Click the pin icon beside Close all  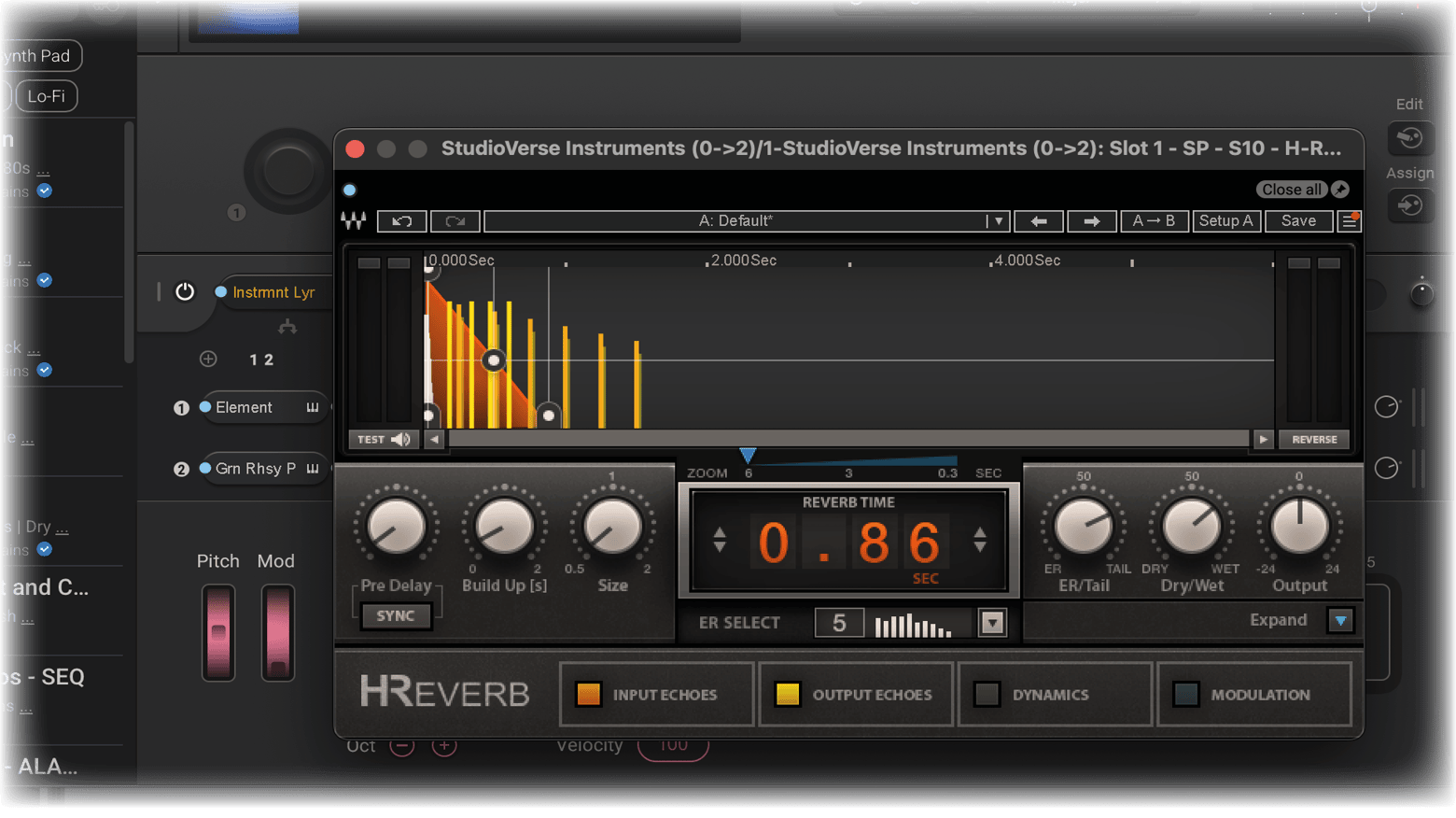click(x=1340, y=190)
